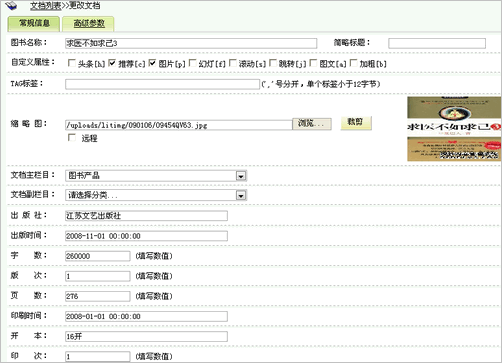
Task: Click the 缩略图 path input field
Action: pos(179,125)
